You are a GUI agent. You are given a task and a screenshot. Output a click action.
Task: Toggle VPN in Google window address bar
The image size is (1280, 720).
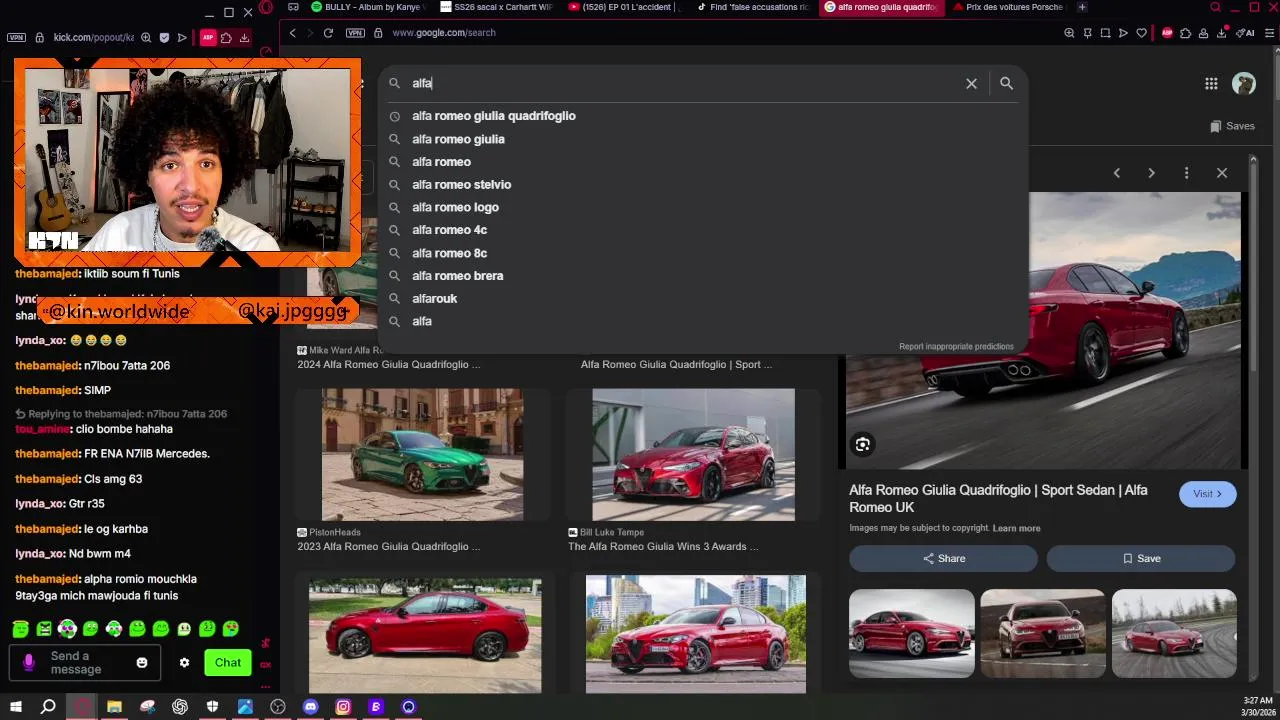(x=355, y=33)
